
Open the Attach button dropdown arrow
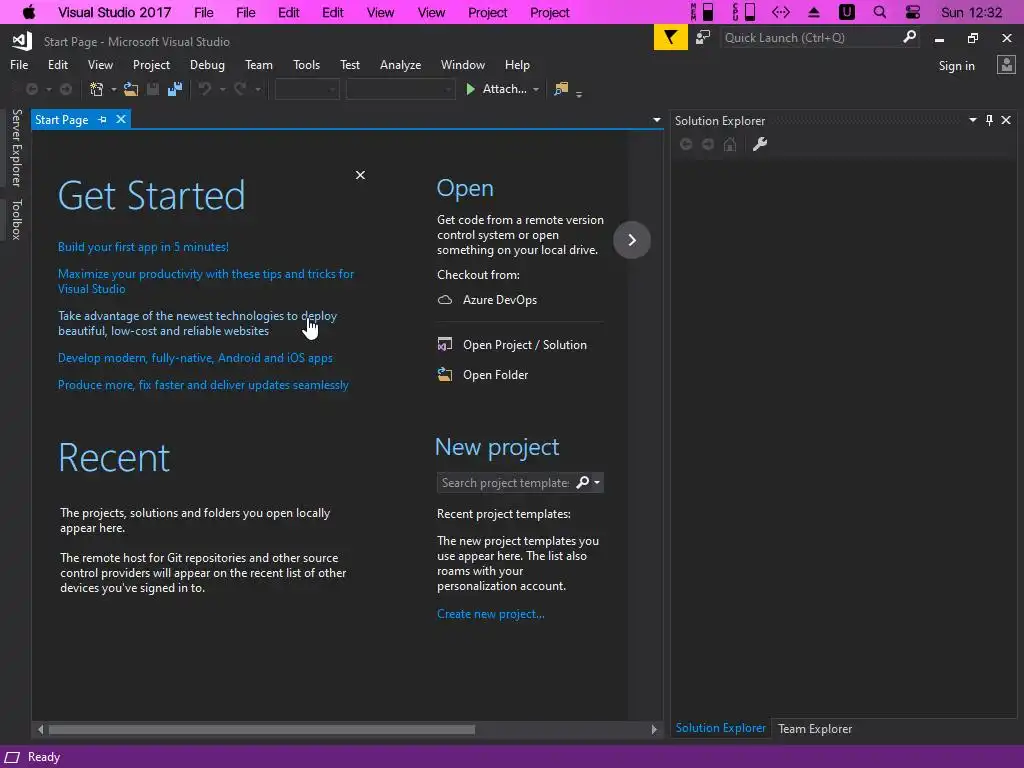pyautogui.click(x=536, y=89)
